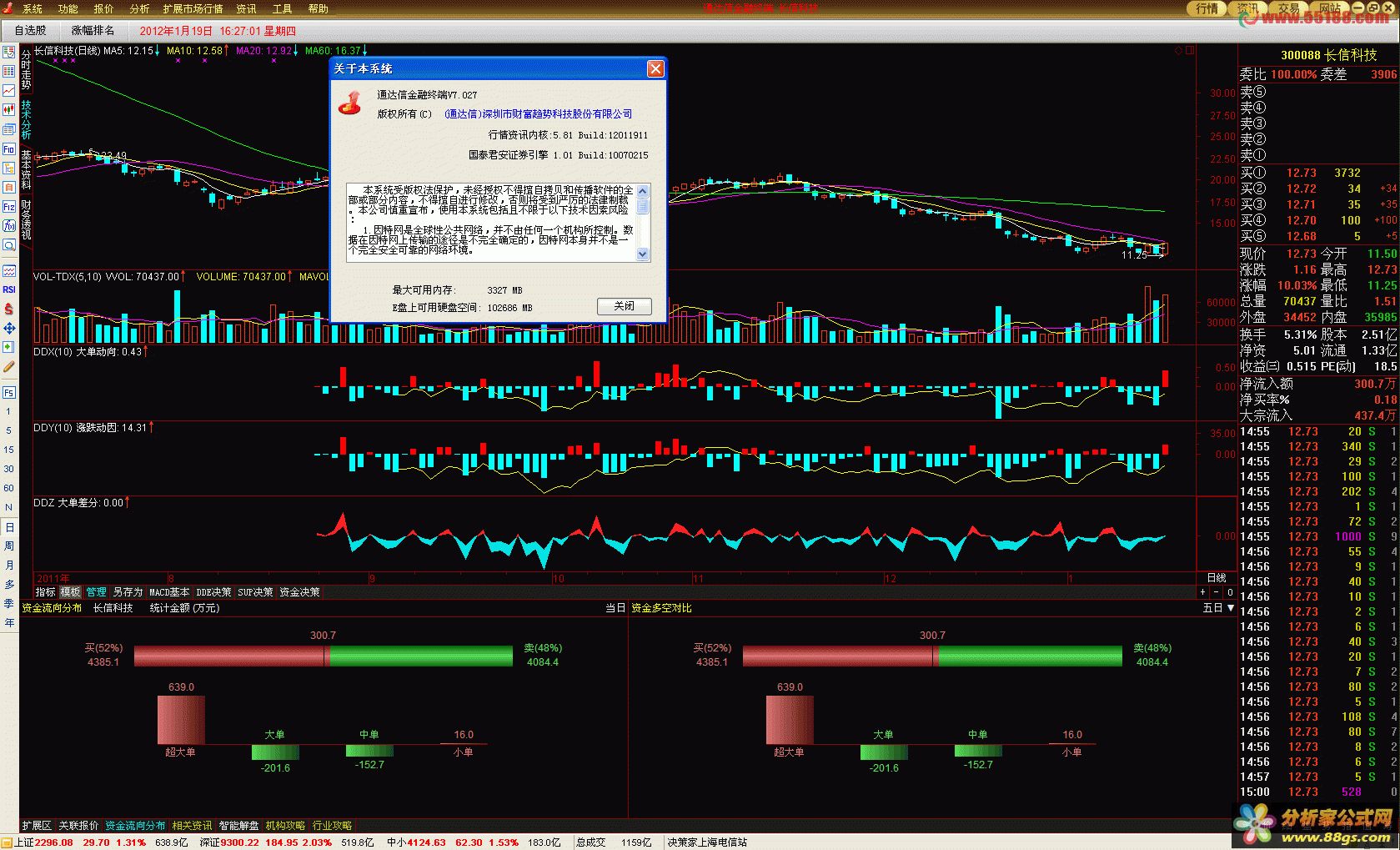1400x850 pixels.
Task: Select the DDE决策 template tab
Action: (213, 592)
